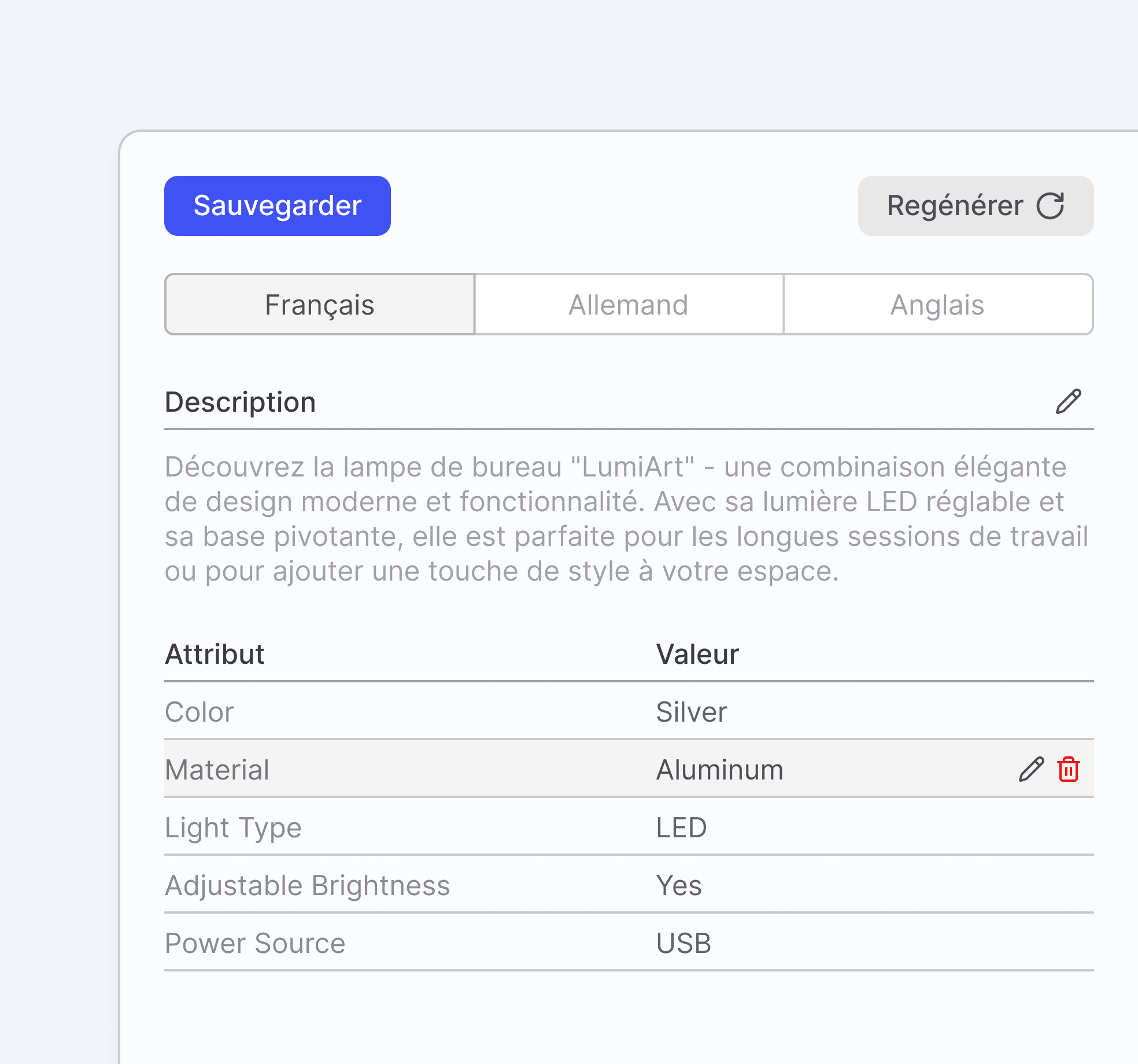1138x1064 pixels.
Task: Edit the Material attribute row
Action: pos(1031,770)
